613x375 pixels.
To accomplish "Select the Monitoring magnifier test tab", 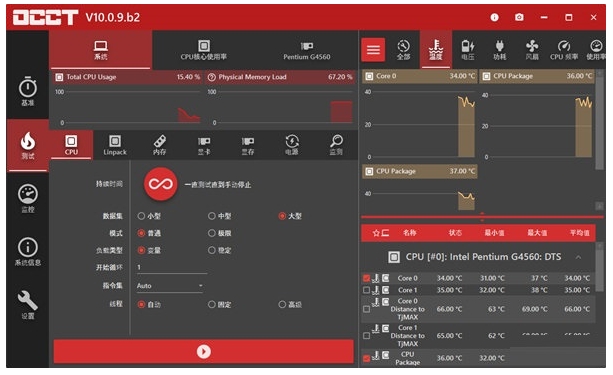I will click(x=336, y=145).
